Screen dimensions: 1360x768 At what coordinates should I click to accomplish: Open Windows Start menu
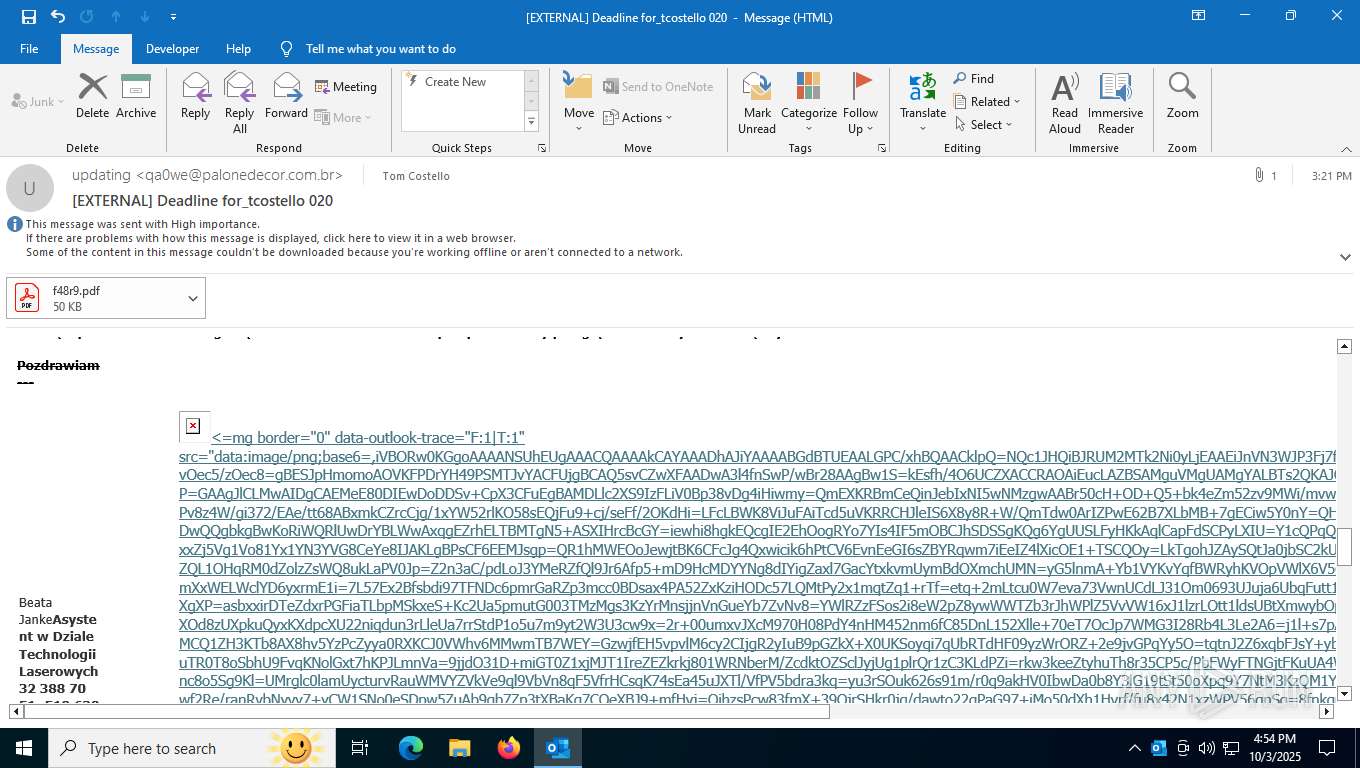[24, 748]
